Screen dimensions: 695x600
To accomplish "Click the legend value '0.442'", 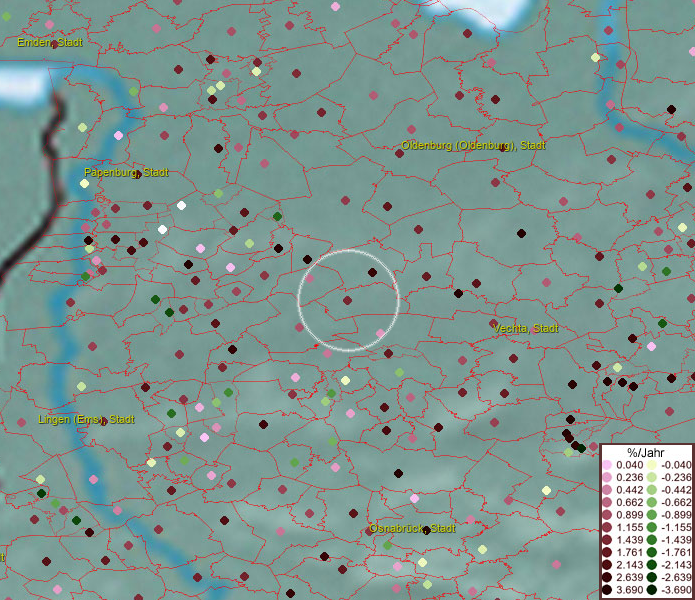I will pyautogui.click(x=629, y=490).
